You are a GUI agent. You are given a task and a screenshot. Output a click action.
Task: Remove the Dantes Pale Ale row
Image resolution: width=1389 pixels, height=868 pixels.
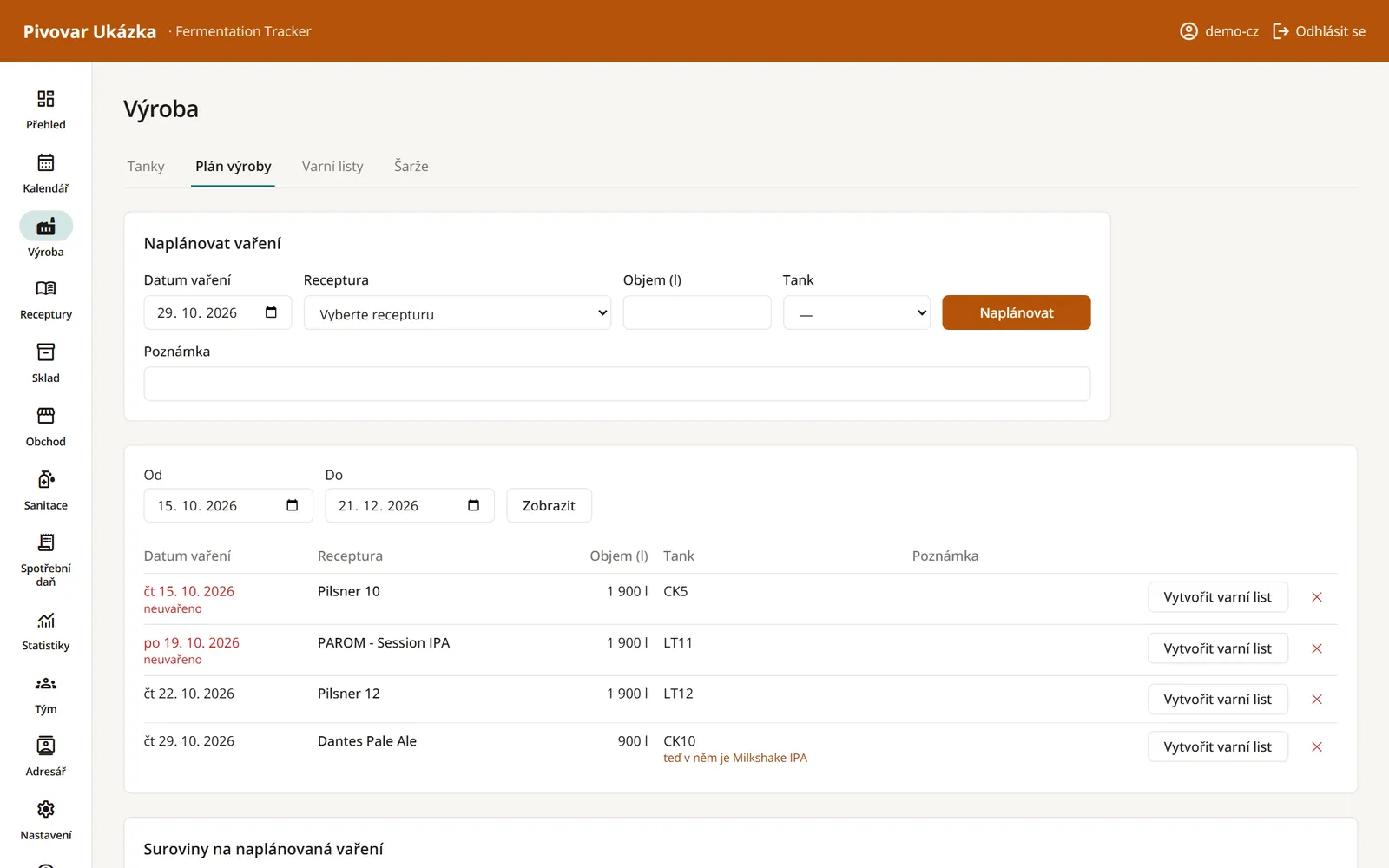pos(1317,747)
